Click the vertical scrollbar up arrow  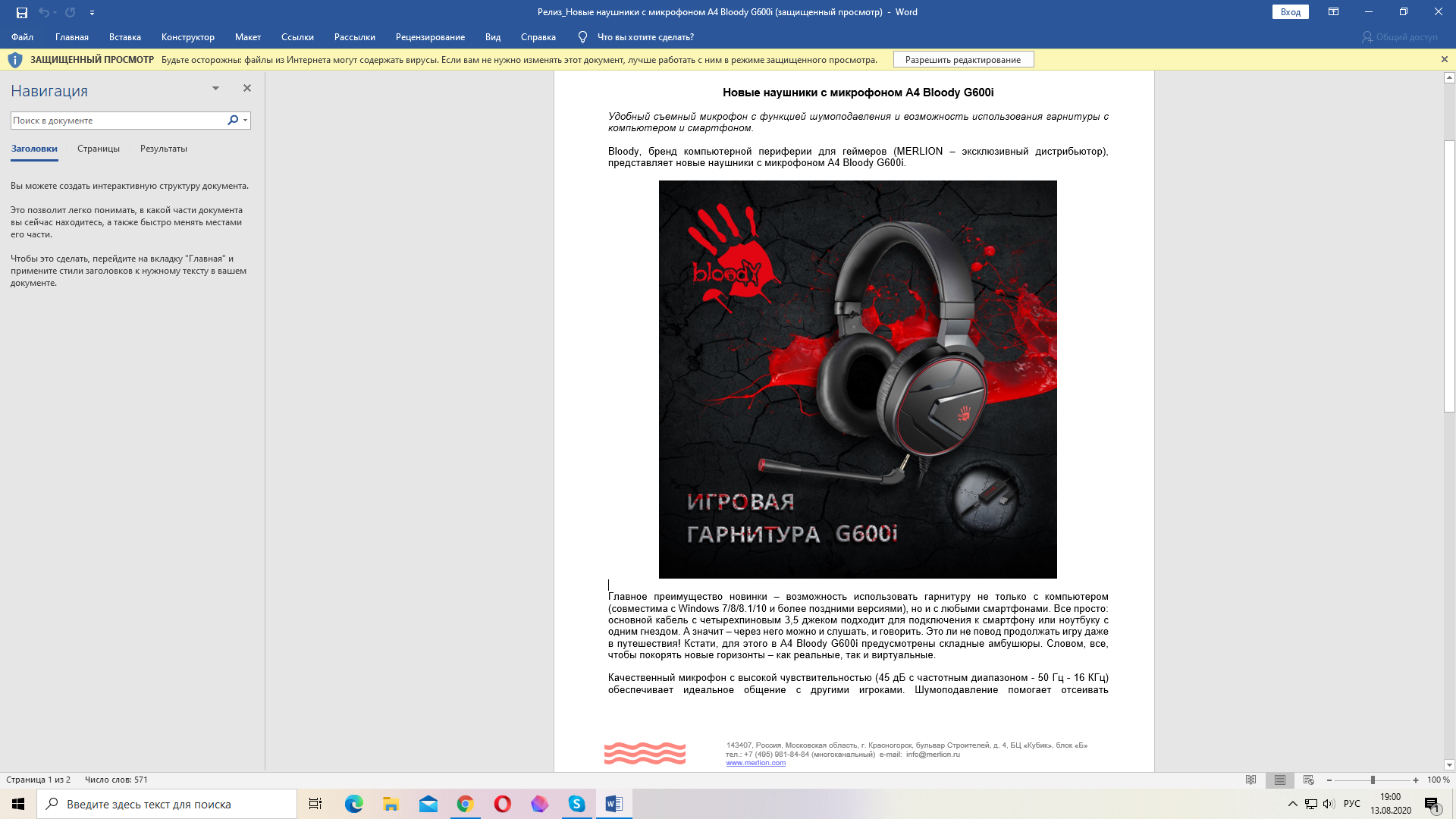pyautogui.click(x=1449, y=77)
